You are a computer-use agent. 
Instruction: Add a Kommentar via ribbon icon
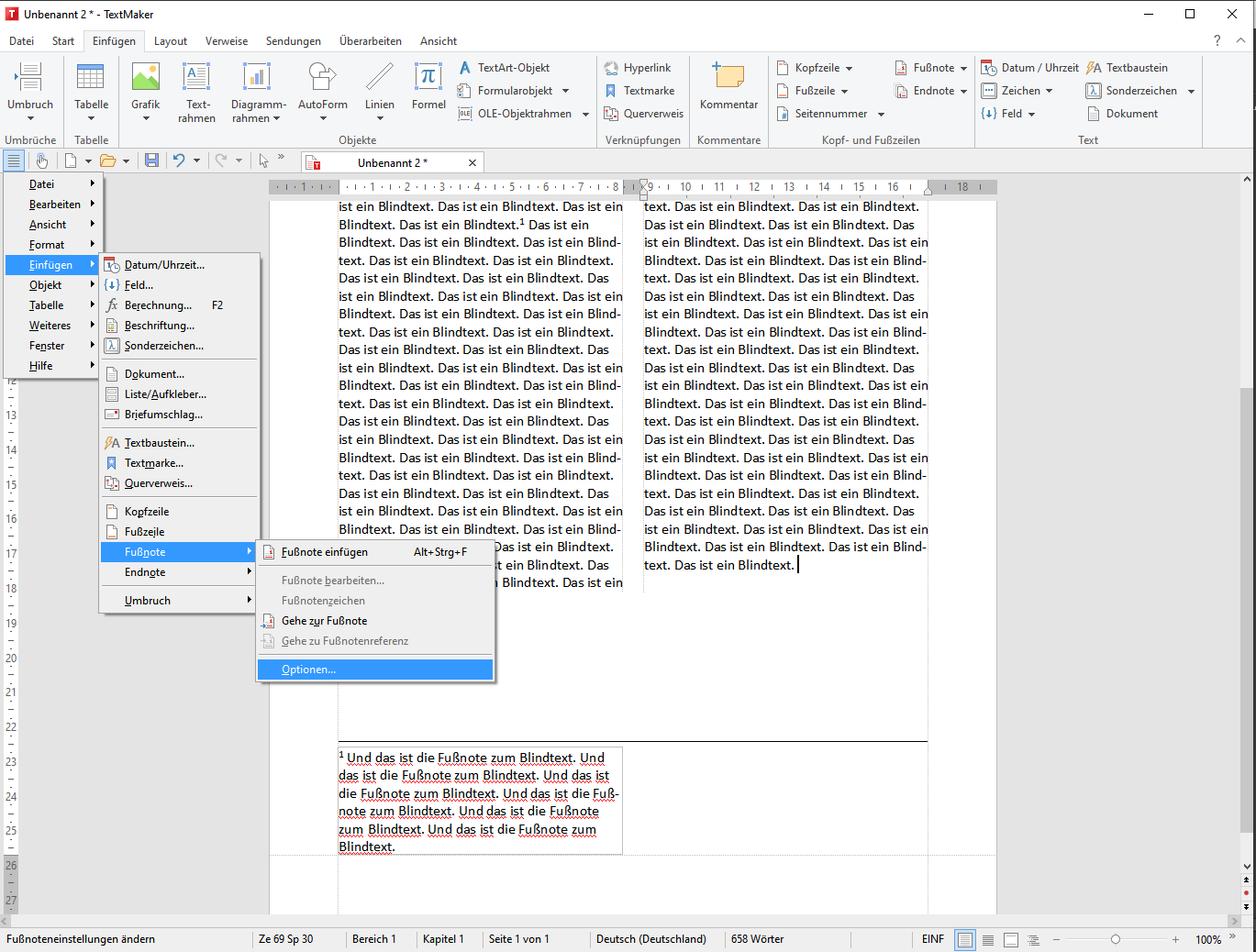[x=728, y=78]
